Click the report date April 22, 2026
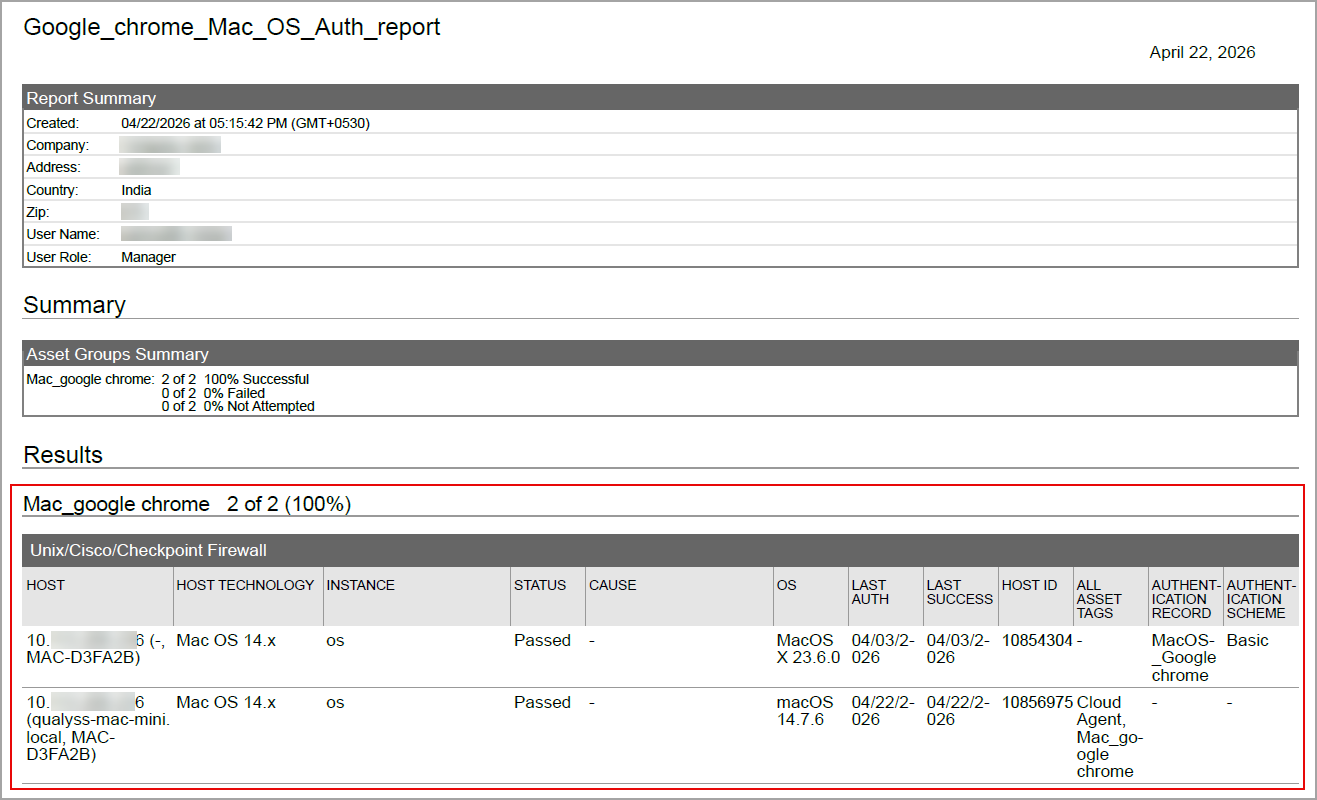 click(1202, 52)
